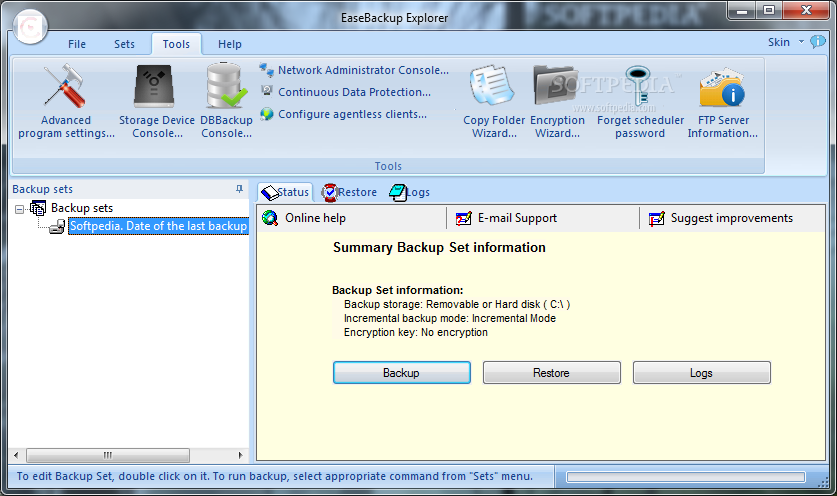Click the E-mail Support icon
Image resolution: width=837 pixels, height=496 pixels.
463,218
